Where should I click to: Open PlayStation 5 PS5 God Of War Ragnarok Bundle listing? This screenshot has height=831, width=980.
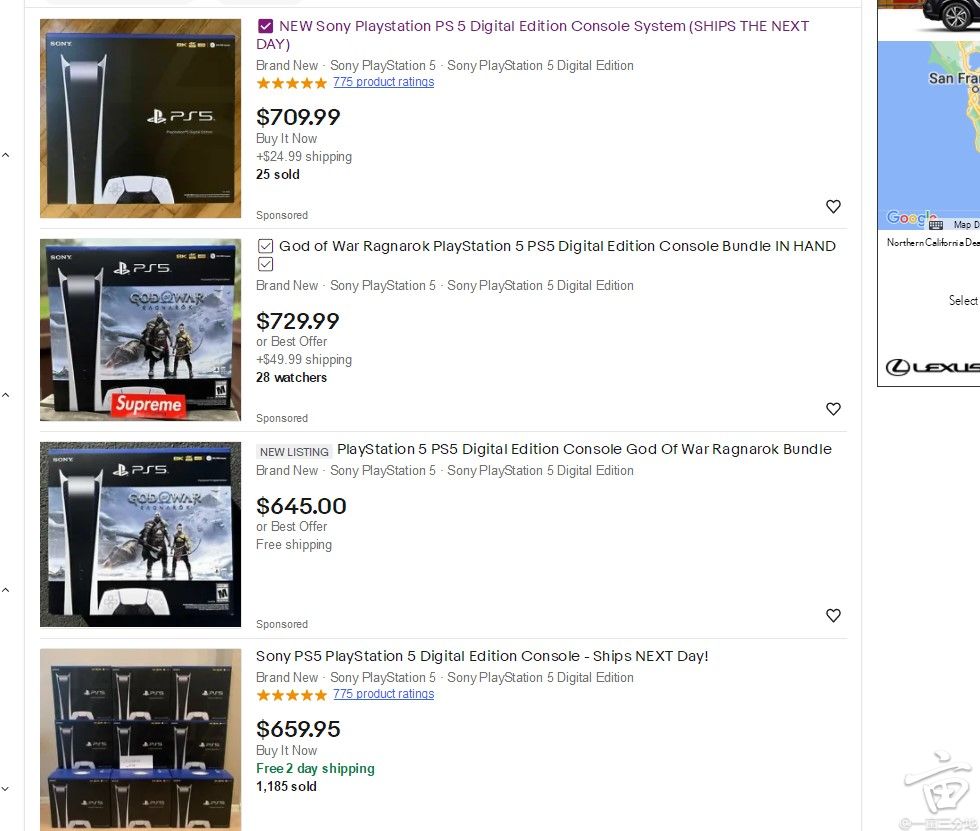[584, 449]
